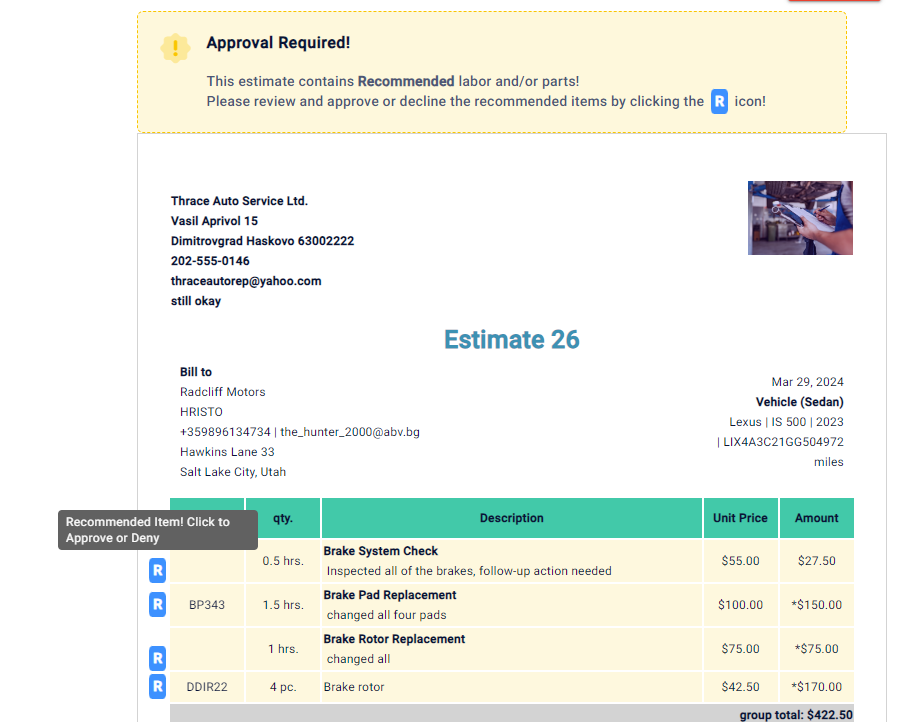This screenshot has width=917, height=722.
Task: Select the Unit Price column header
Action: [740, 518]
